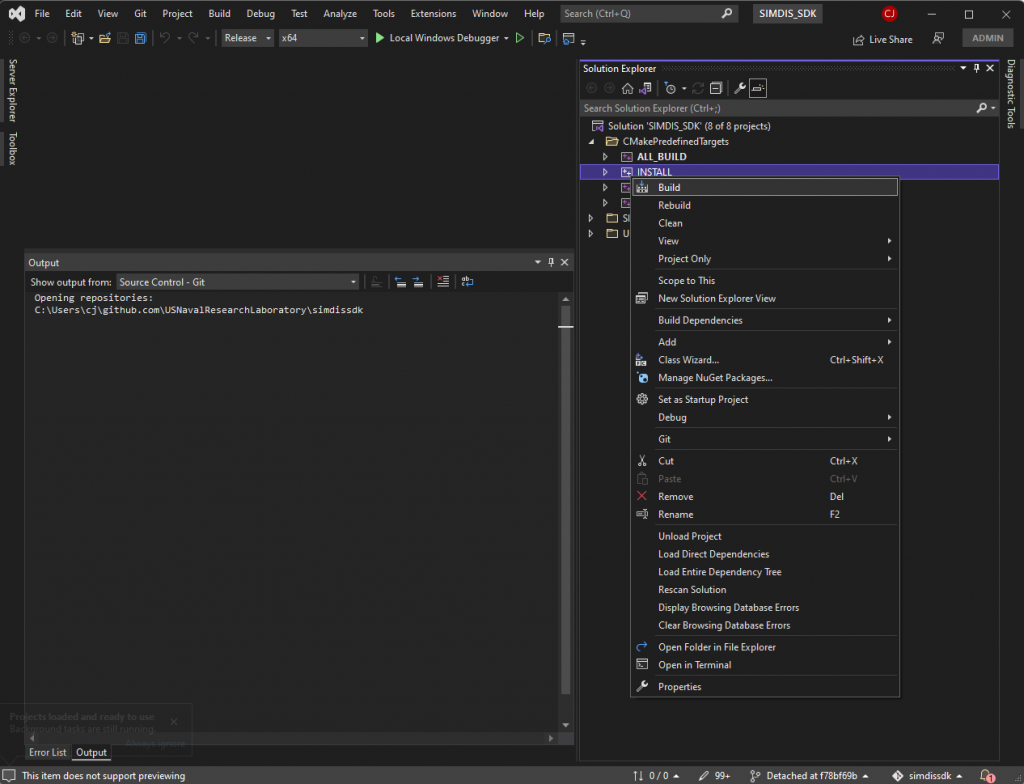Click Start Without Debugging outline play icon
The width and height of the screenshot is (1024, 784).
[x=520, y=38]
